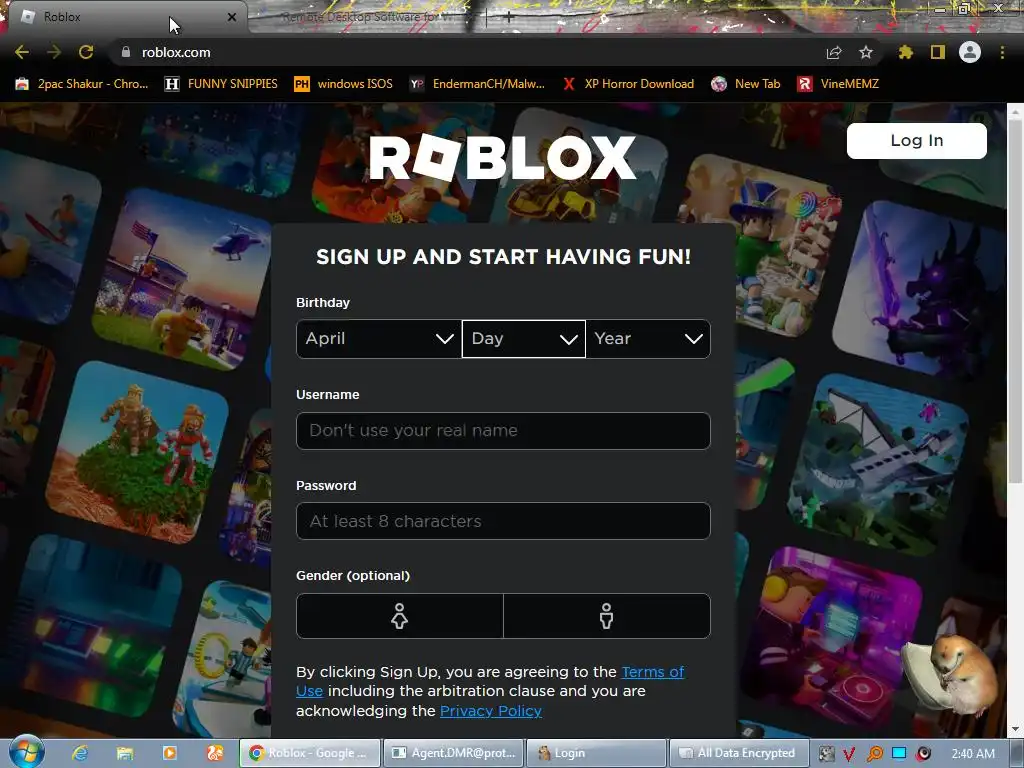Switch to the Agent.DMR@prot... taskbar window

tap(453, 753)
